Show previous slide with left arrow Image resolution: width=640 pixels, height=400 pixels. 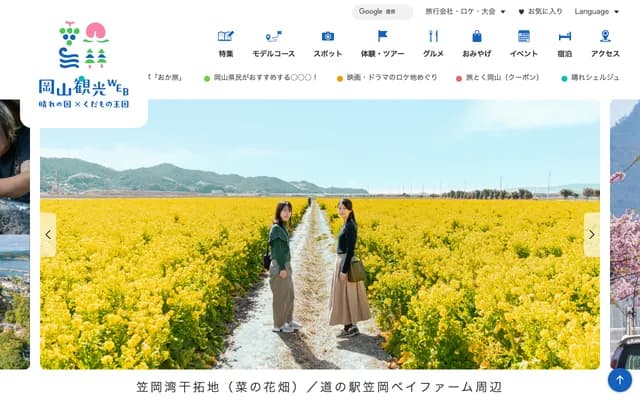click(x=48, y=234)
